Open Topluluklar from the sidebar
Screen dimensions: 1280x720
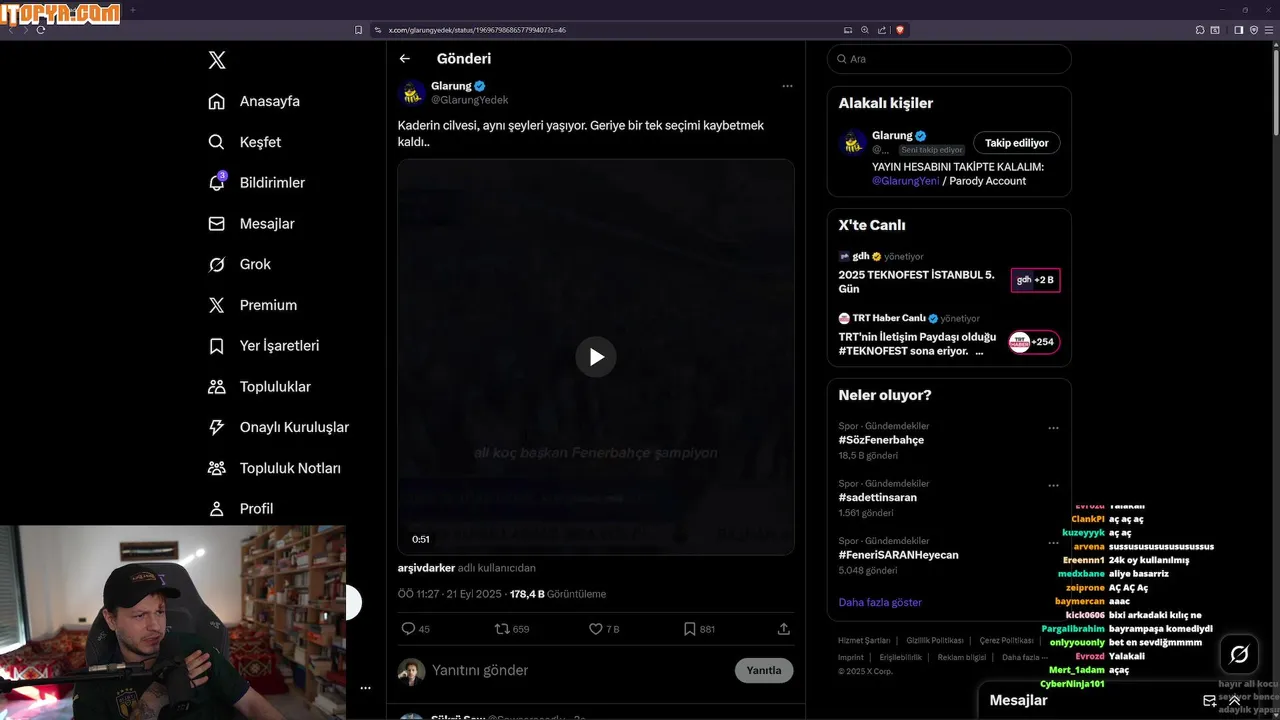point(259,386)
